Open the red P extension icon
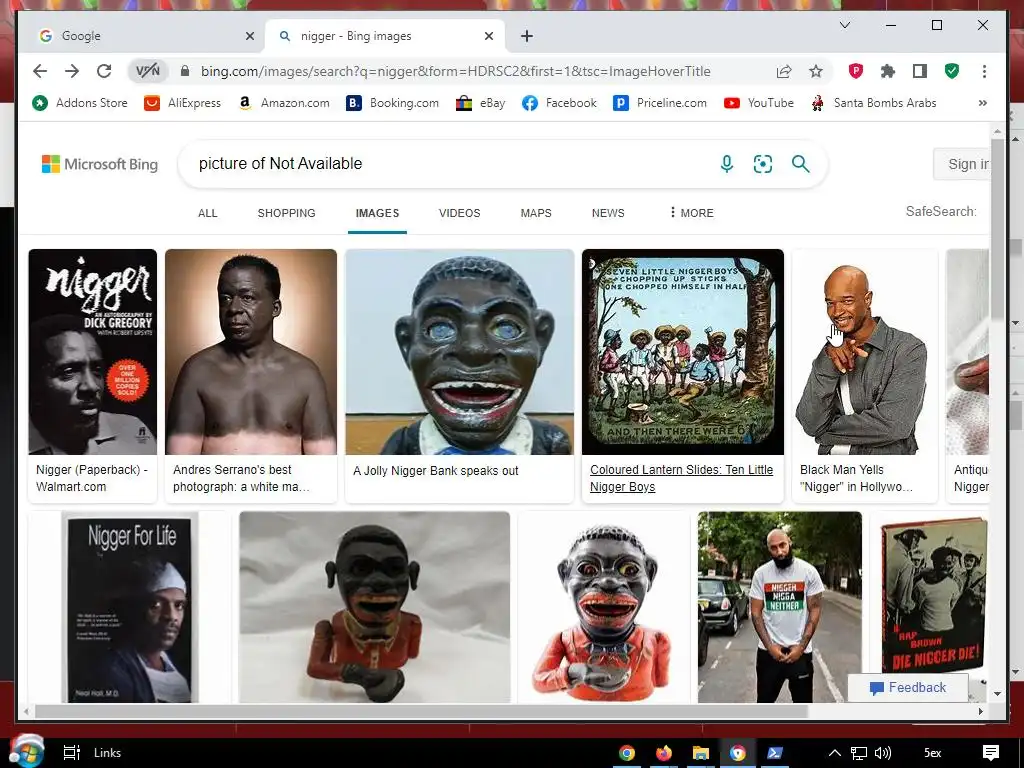This screenshot has height=768, width=1024. (856, 71)
